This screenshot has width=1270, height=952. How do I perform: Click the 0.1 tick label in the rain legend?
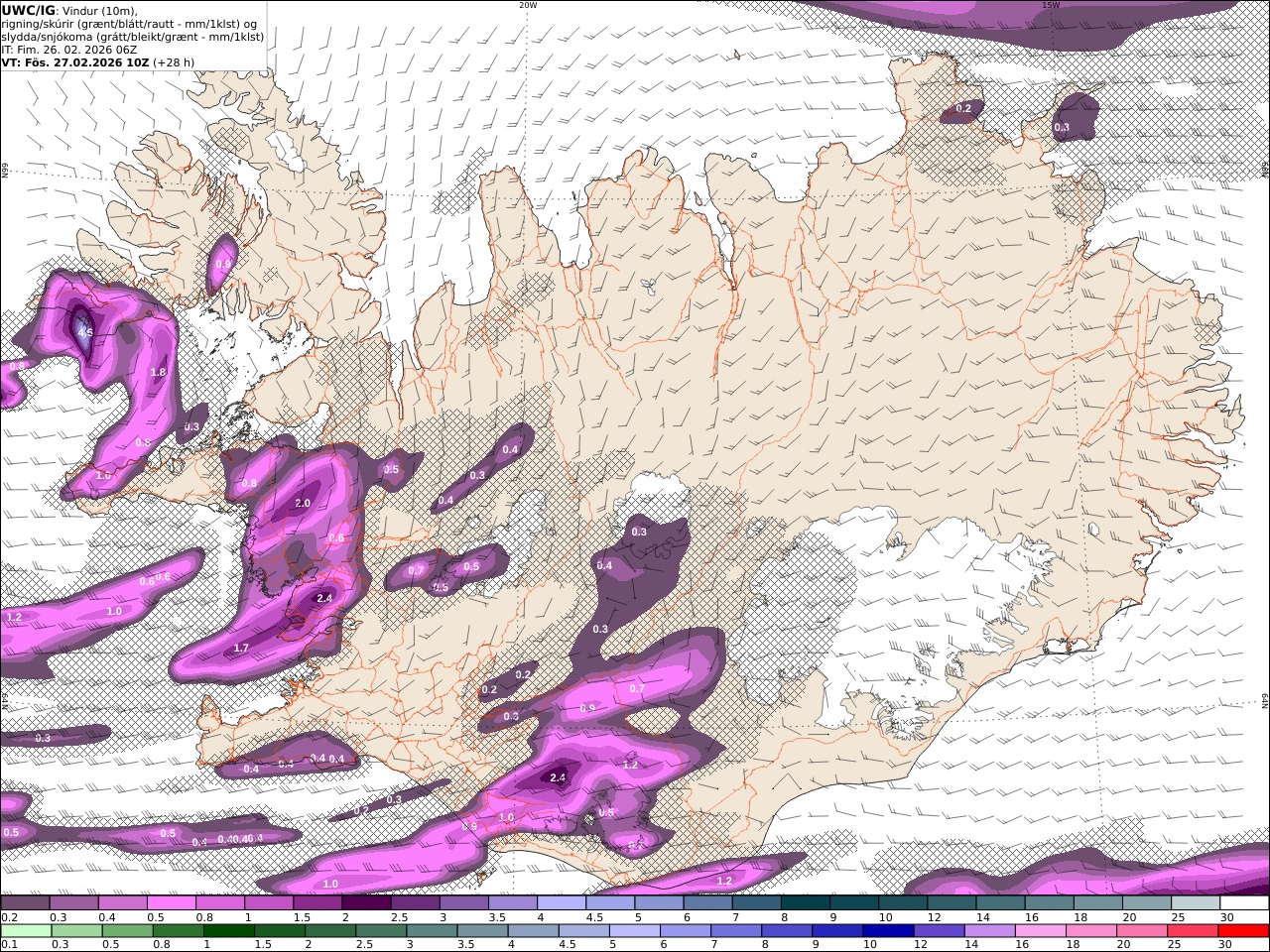pos(8,945)
